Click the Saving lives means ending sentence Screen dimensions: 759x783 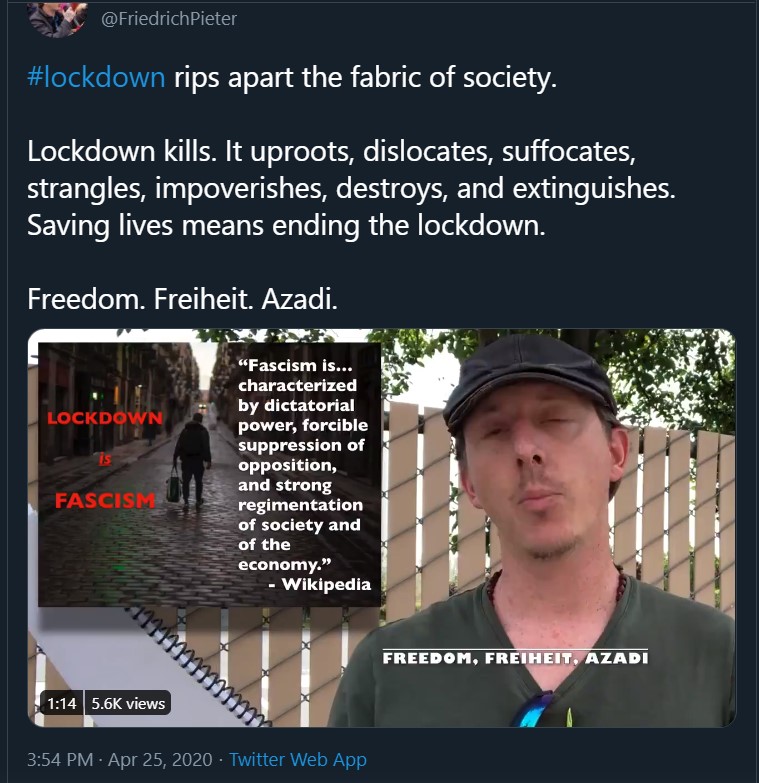[286, 225]
